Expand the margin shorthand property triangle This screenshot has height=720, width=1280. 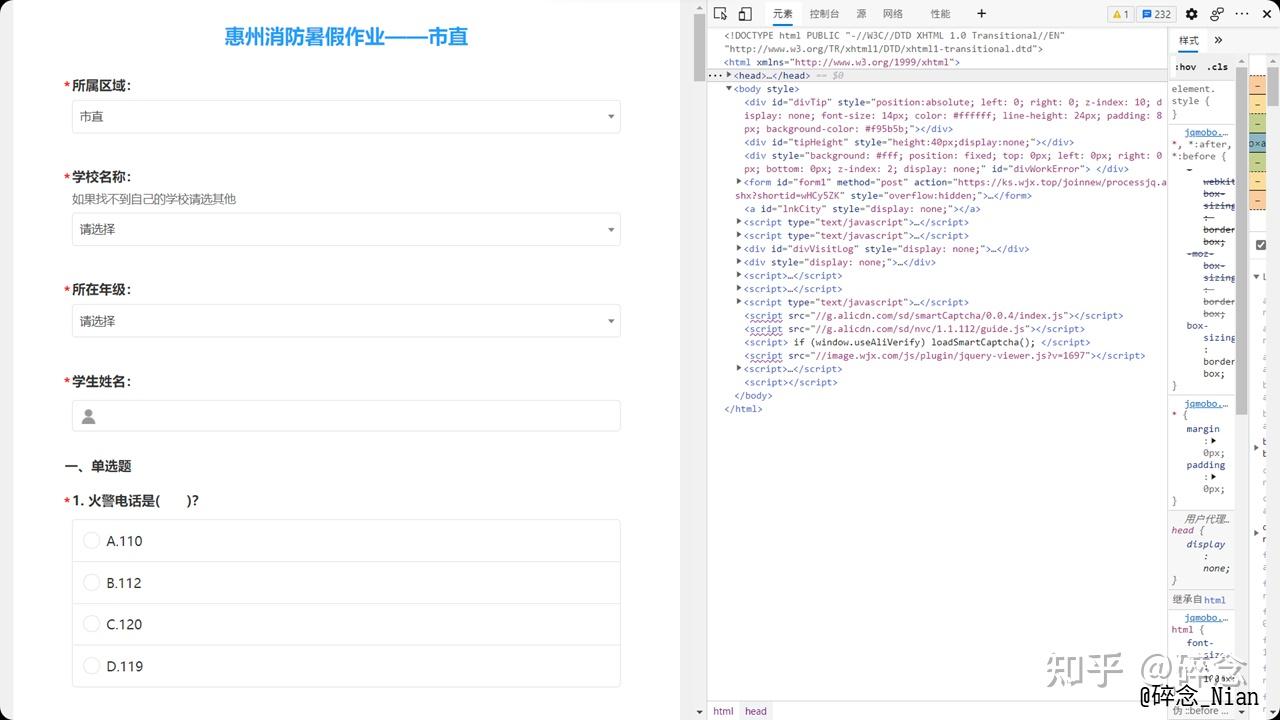pyautogui.click(x=1213, y=441)
